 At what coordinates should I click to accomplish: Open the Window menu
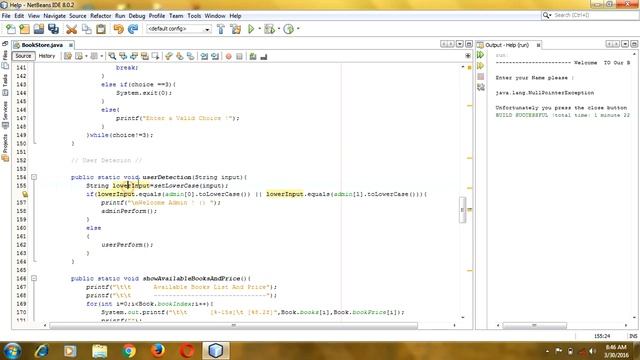click(x=215, y=16)
